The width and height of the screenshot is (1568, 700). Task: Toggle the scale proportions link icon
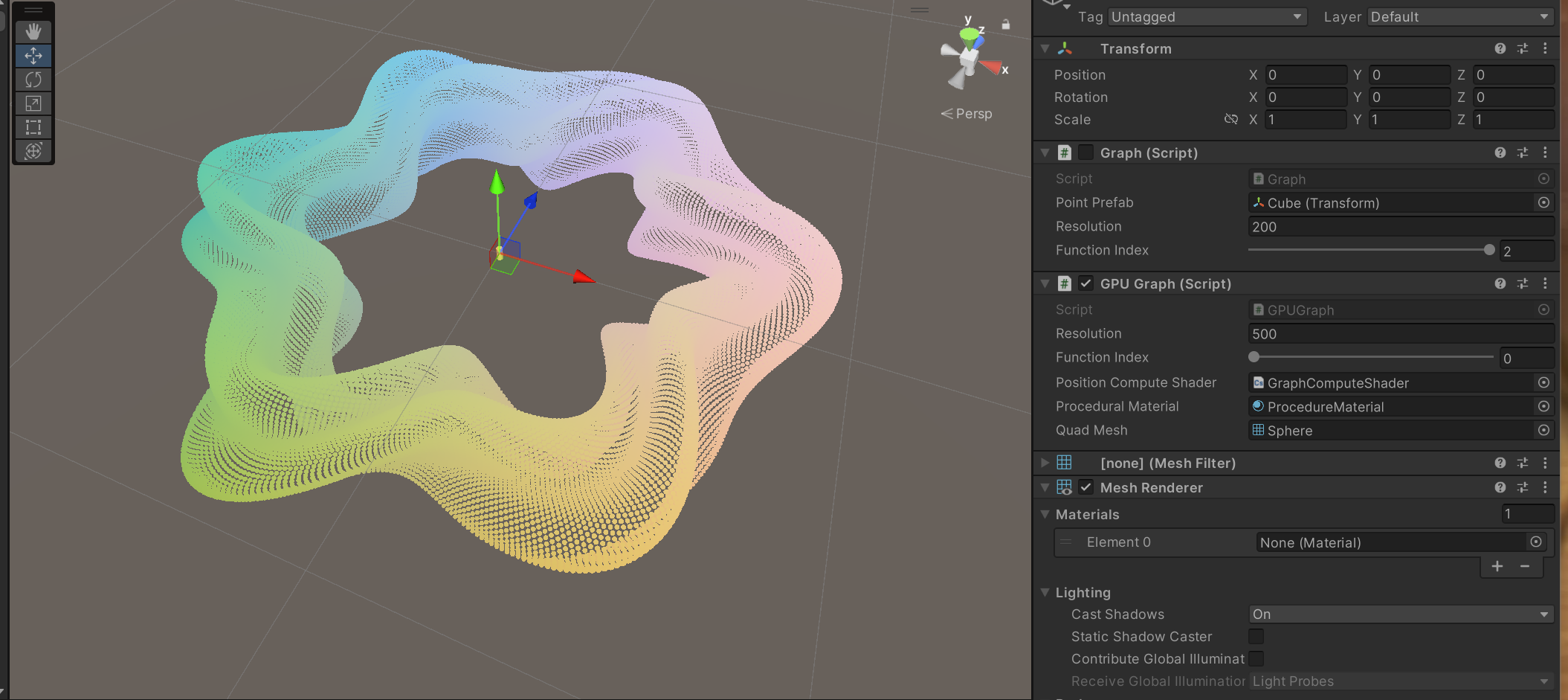coord(1231,119)
